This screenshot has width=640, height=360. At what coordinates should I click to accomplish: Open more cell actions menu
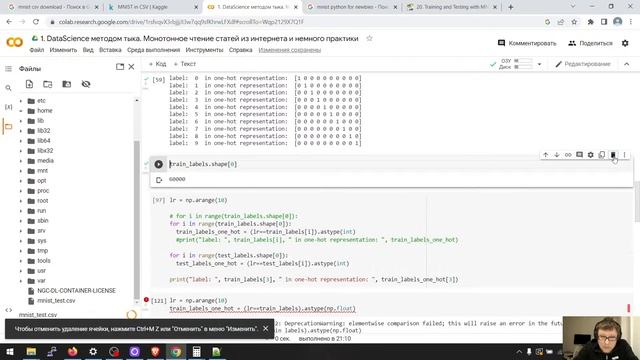[x=624, y=155]
